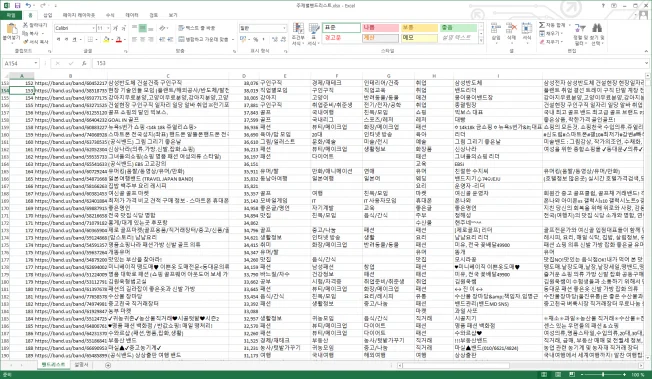Click the AutoSum sigma icon
This screenshot has width=652, height=379.
[x=541, y=25]
